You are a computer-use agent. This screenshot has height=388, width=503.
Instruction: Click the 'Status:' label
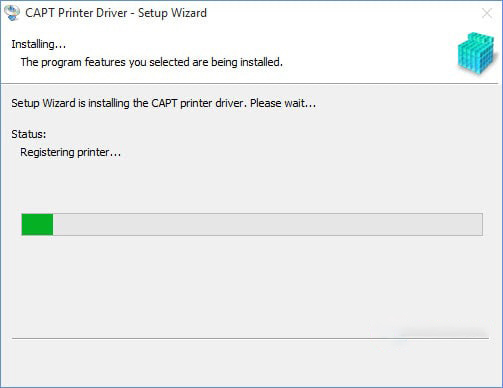pos(29,134)
